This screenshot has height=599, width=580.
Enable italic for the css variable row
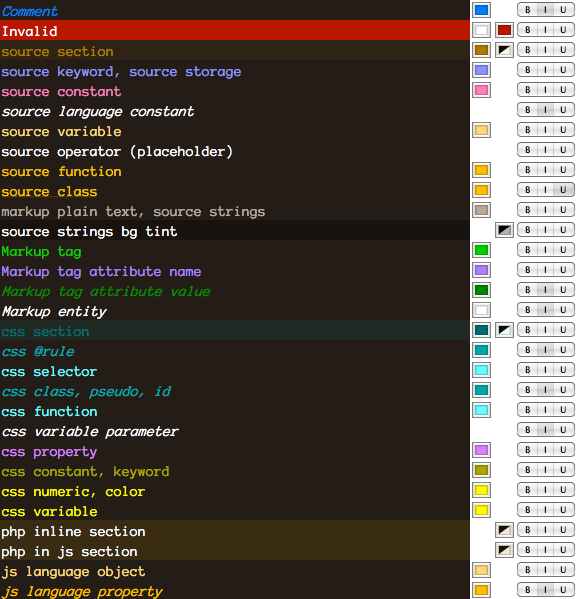point(546,510)
